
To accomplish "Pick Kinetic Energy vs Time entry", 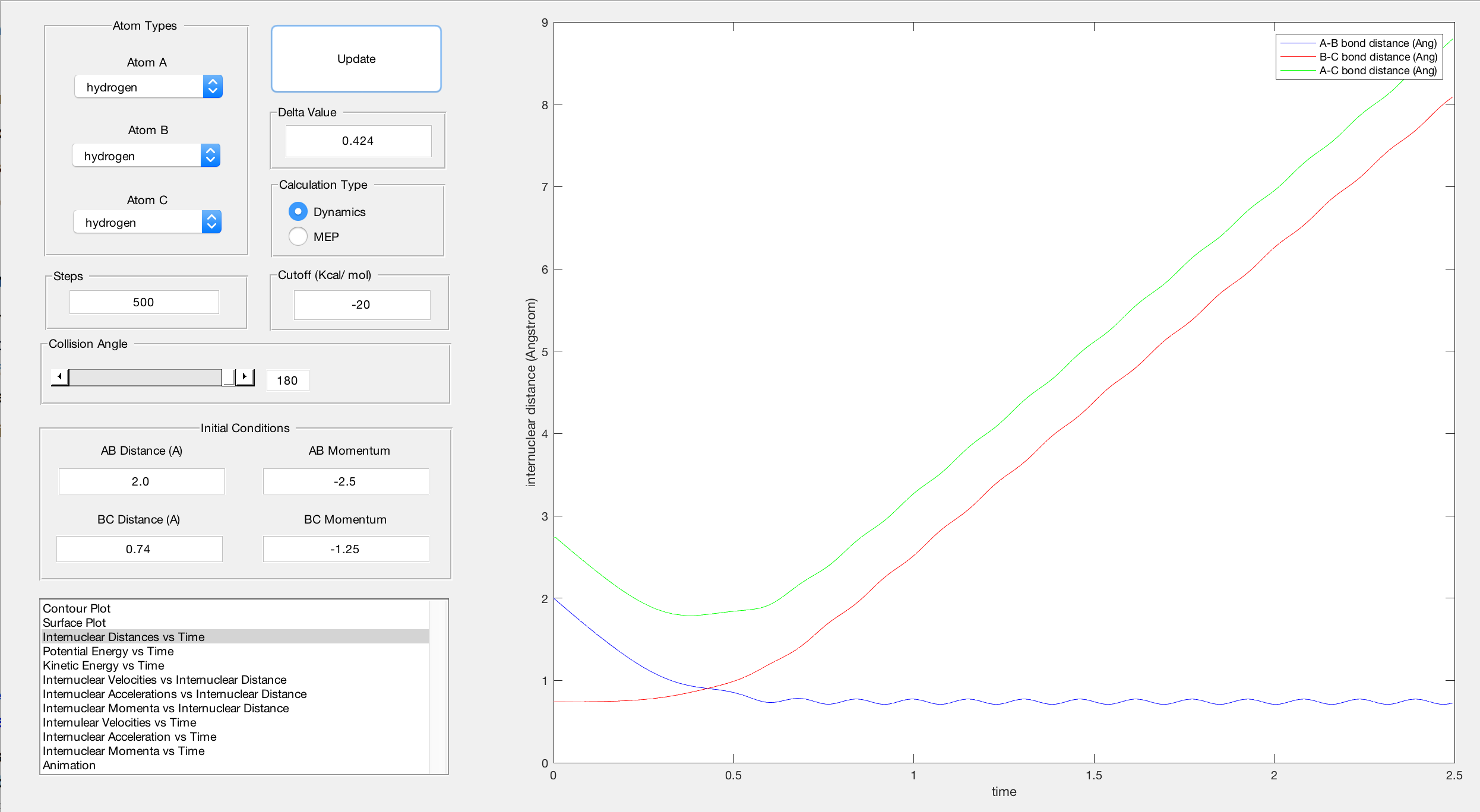I will tap(103, 665).
